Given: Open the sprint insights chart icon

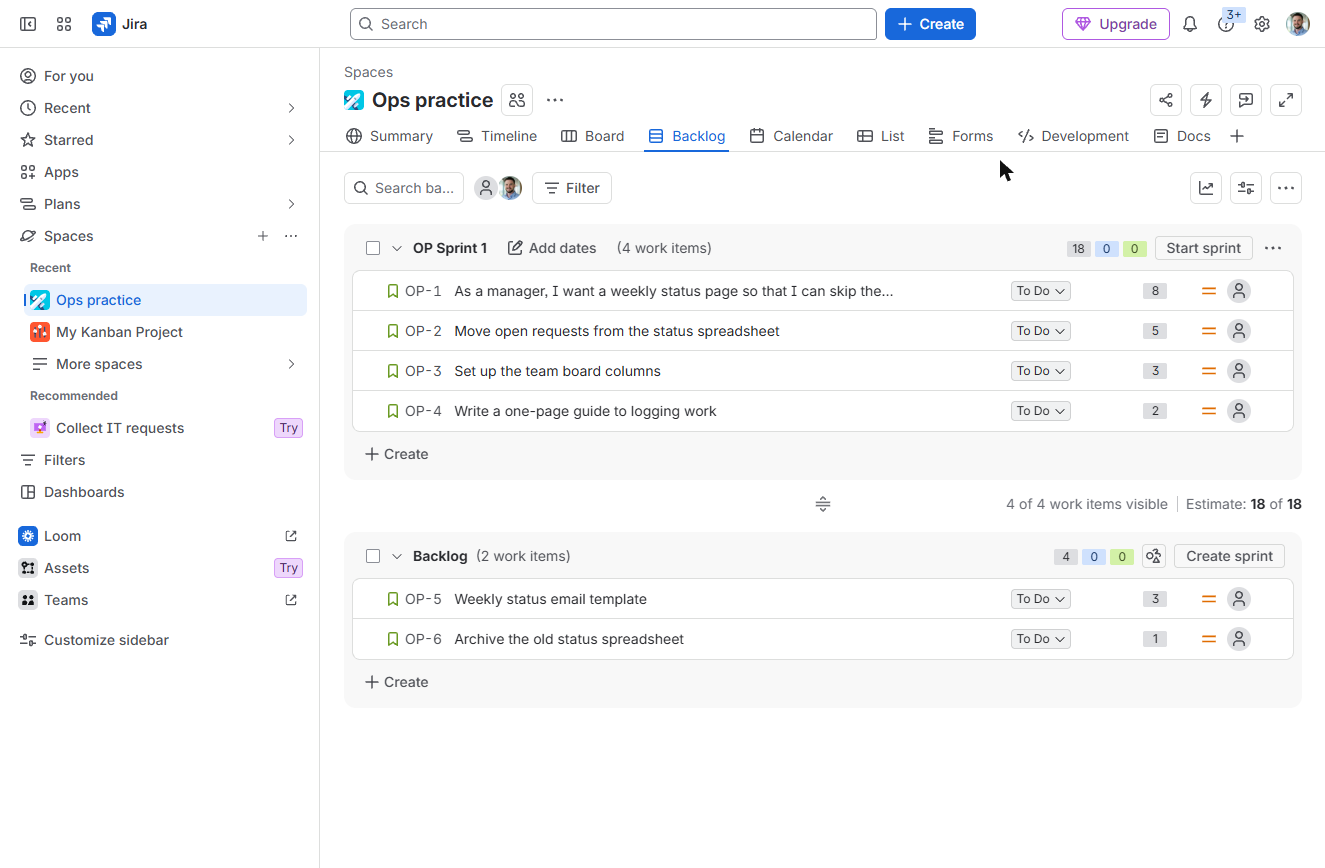Looking at the screenshot, I should pyautogui.click(x=1206, y=188).
